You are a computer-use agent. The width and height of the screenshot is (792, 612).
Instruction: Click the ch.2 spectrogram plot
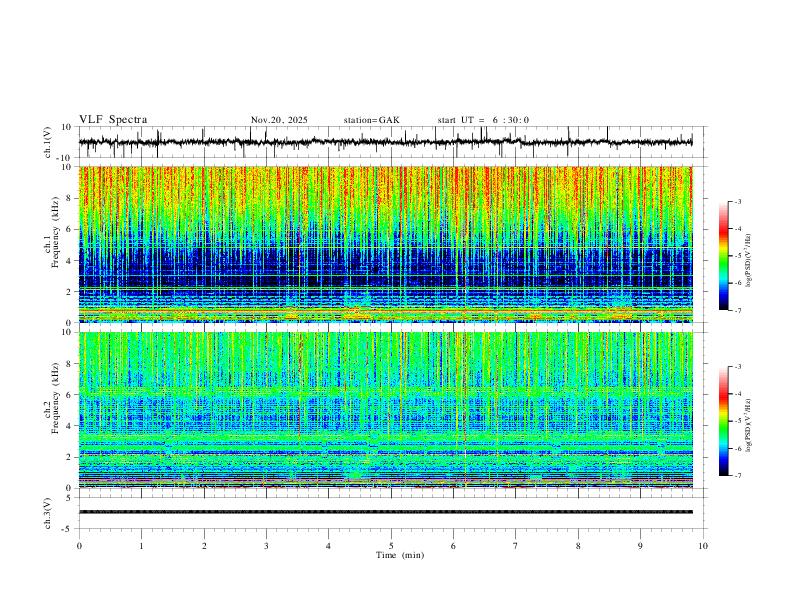click(x=386, y=410)
